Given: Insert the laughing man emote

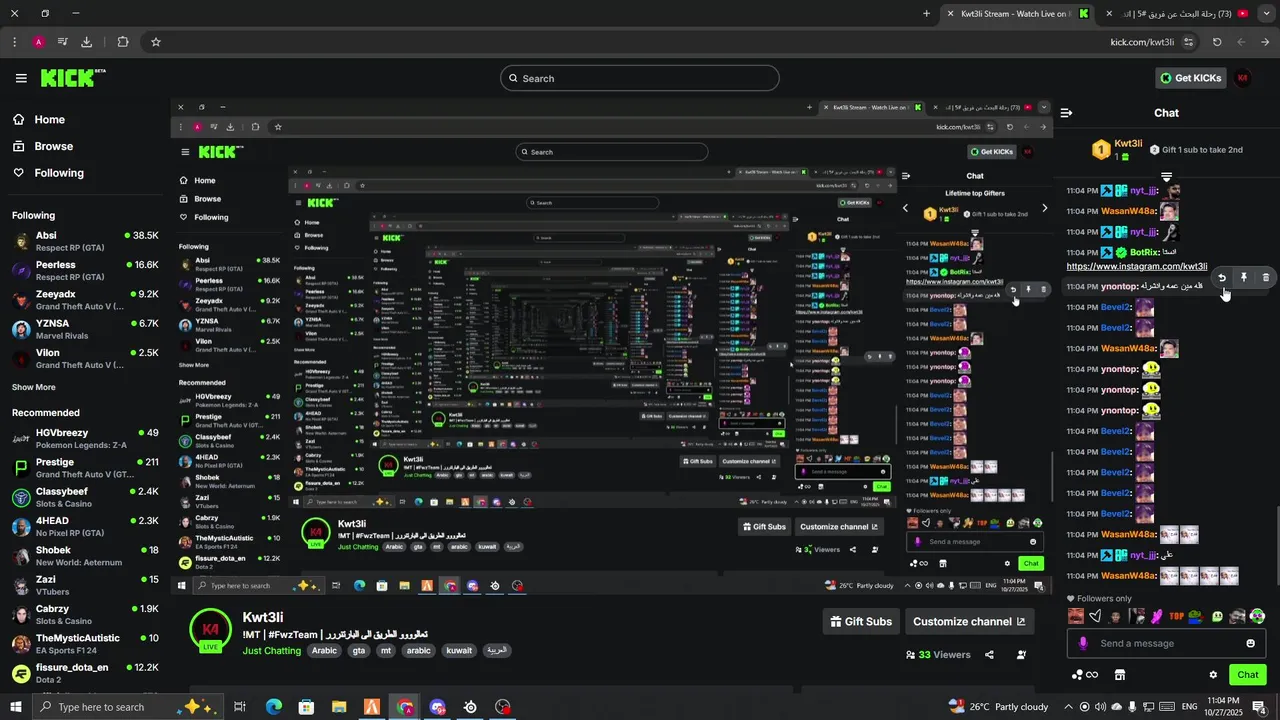Looking at the screenshot, I should (1076, 616).
